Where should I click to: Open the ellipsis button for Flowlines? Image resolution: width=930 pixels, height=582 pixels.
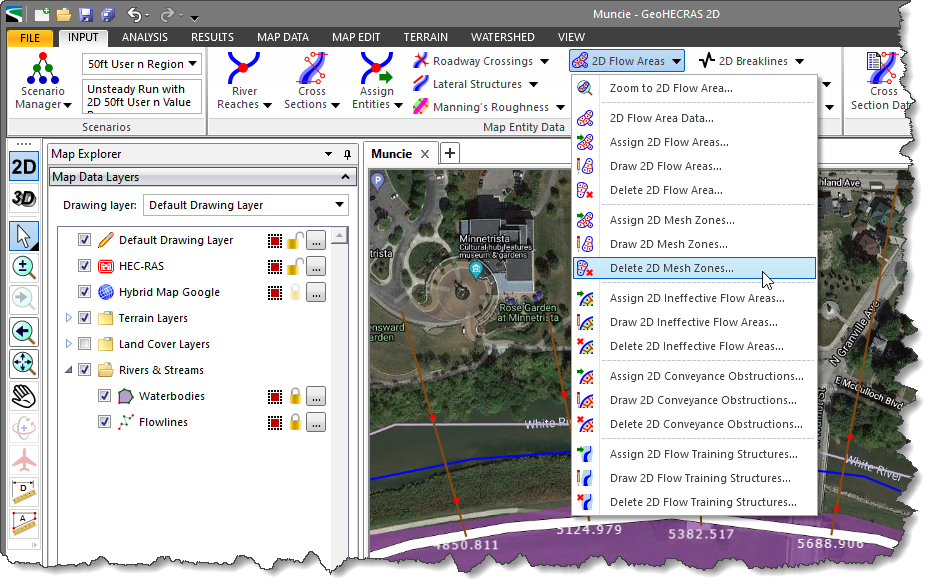316,422
